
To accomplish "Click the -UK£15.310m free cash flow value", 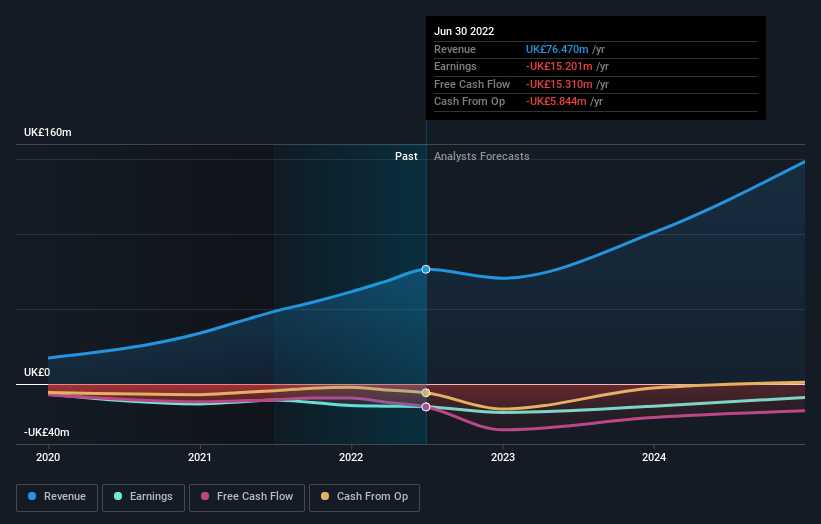I will tap(559, 84).
